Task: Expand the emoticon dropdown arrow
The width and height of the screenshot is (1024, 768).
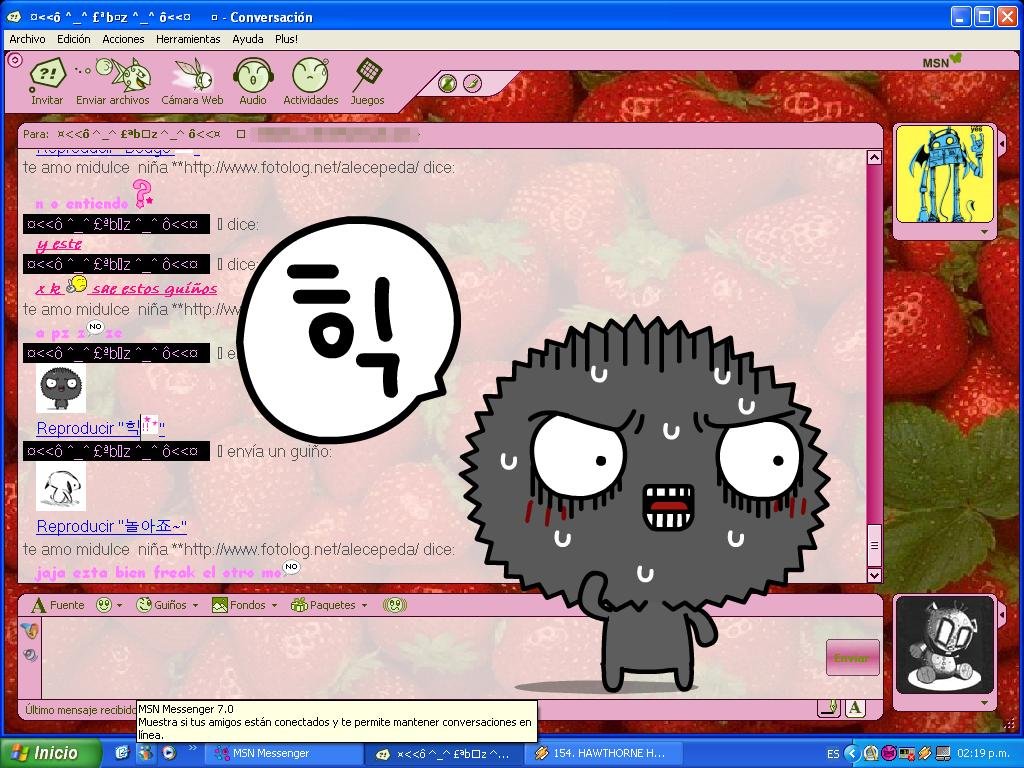Action: [120, 605]
